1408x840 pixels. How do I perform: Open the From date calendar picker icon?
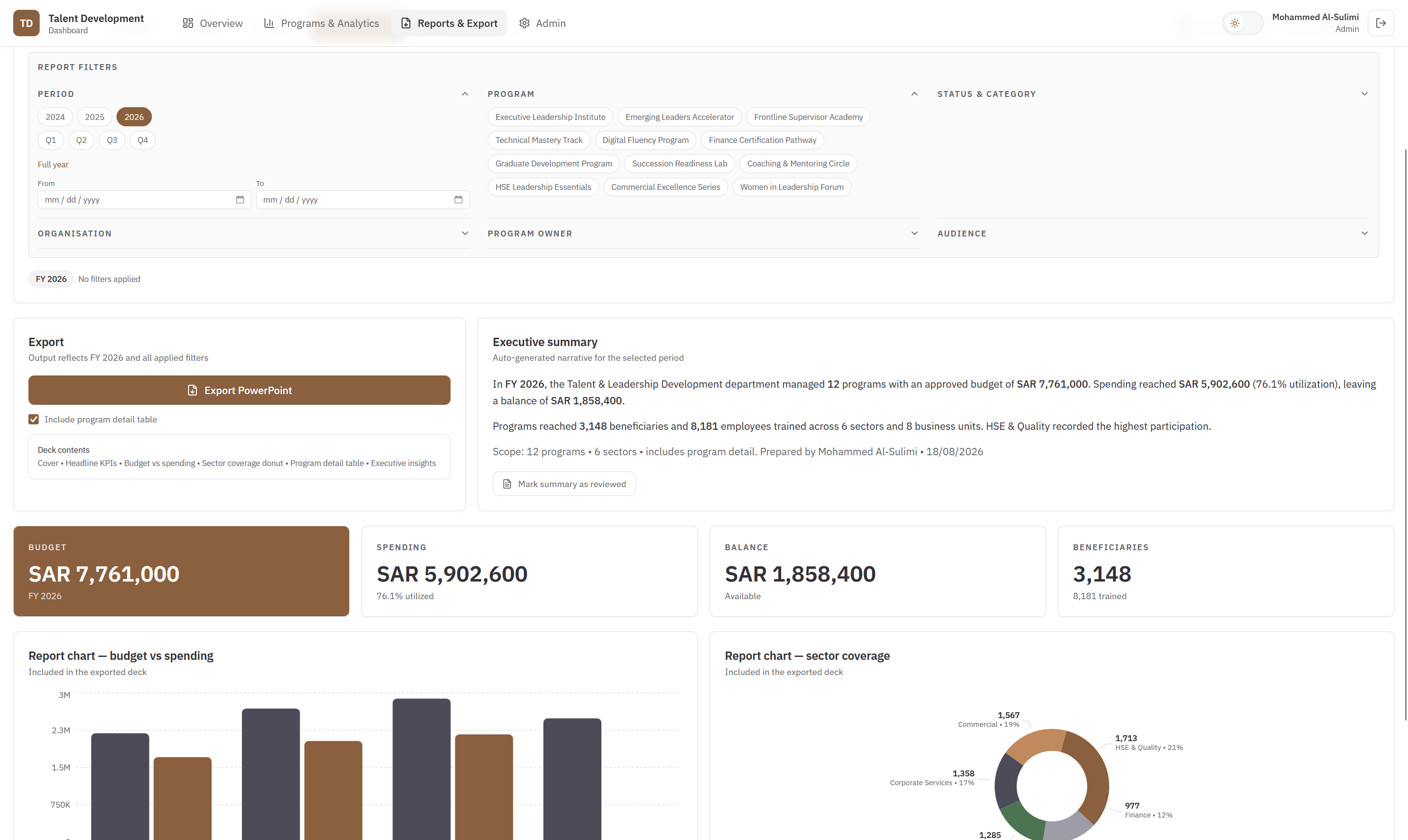(240, 200)
